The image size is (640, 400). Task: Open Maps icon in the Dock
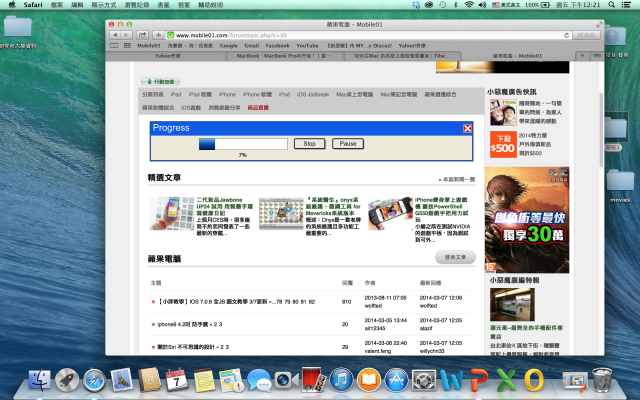click(231, 380)
